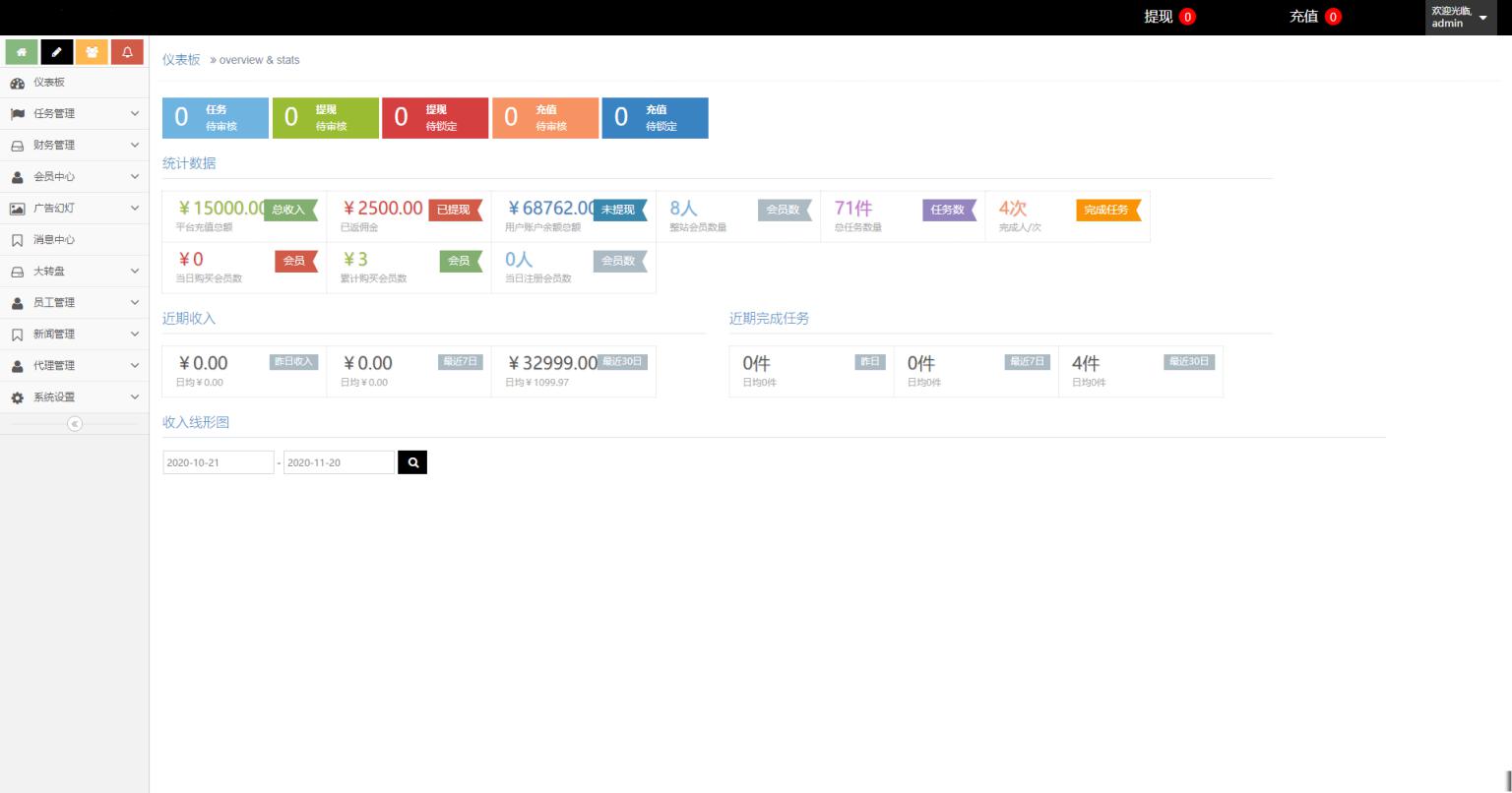Image resolution: width=1512 pixels, height=793 pixels.
Task: Click the 仪表板 breadcrumb link
Action: click(x=181, y=60)
